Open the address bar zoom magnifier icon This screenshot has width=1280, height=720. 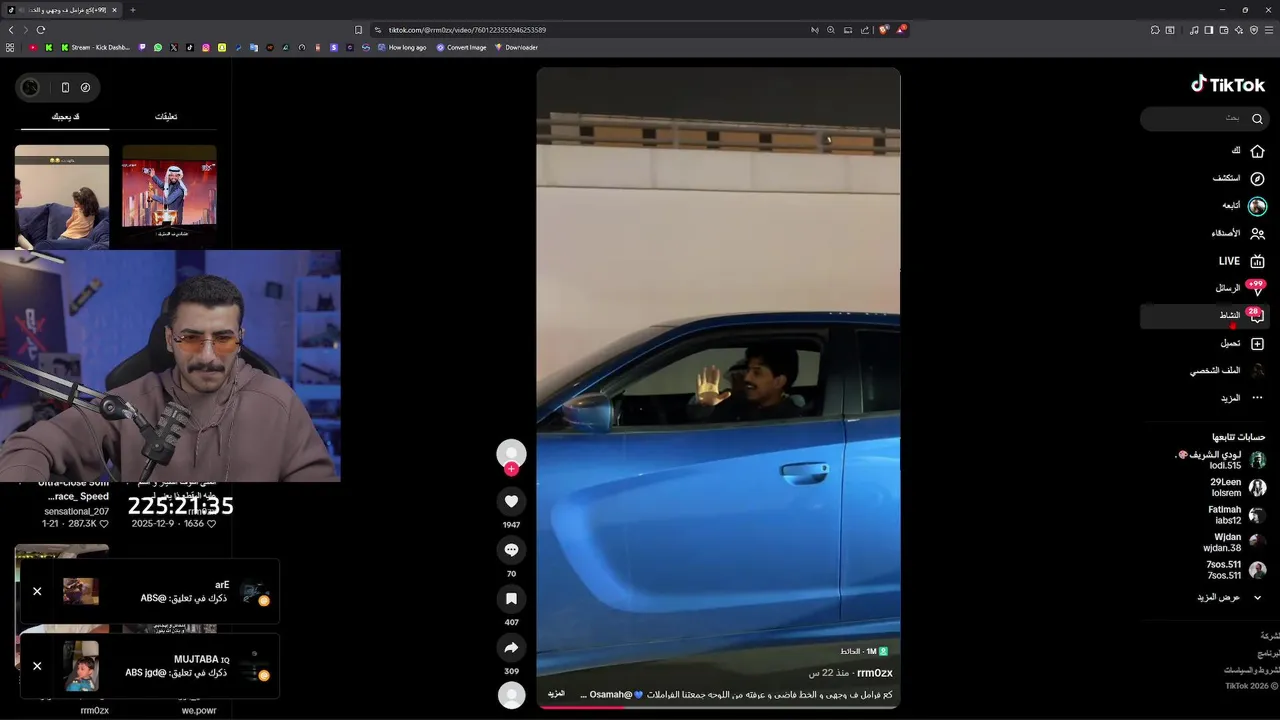coord(830,30)
